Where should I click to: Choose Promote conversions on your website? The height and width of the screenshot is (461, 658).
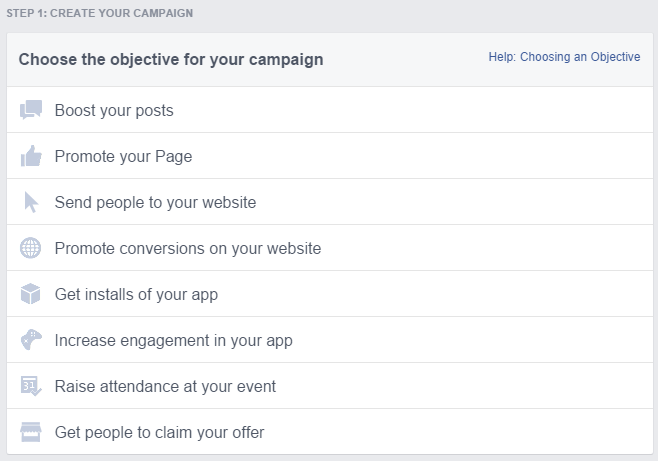pos(330,248)
